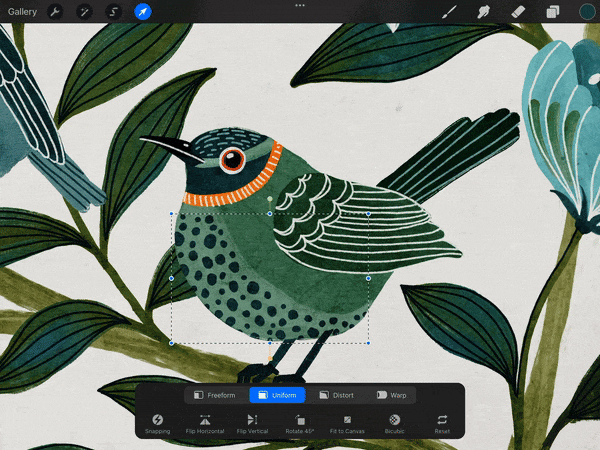This screenshot has width=600, height=450.
Task: Switch to Distort transform mode
Action: 337,395
